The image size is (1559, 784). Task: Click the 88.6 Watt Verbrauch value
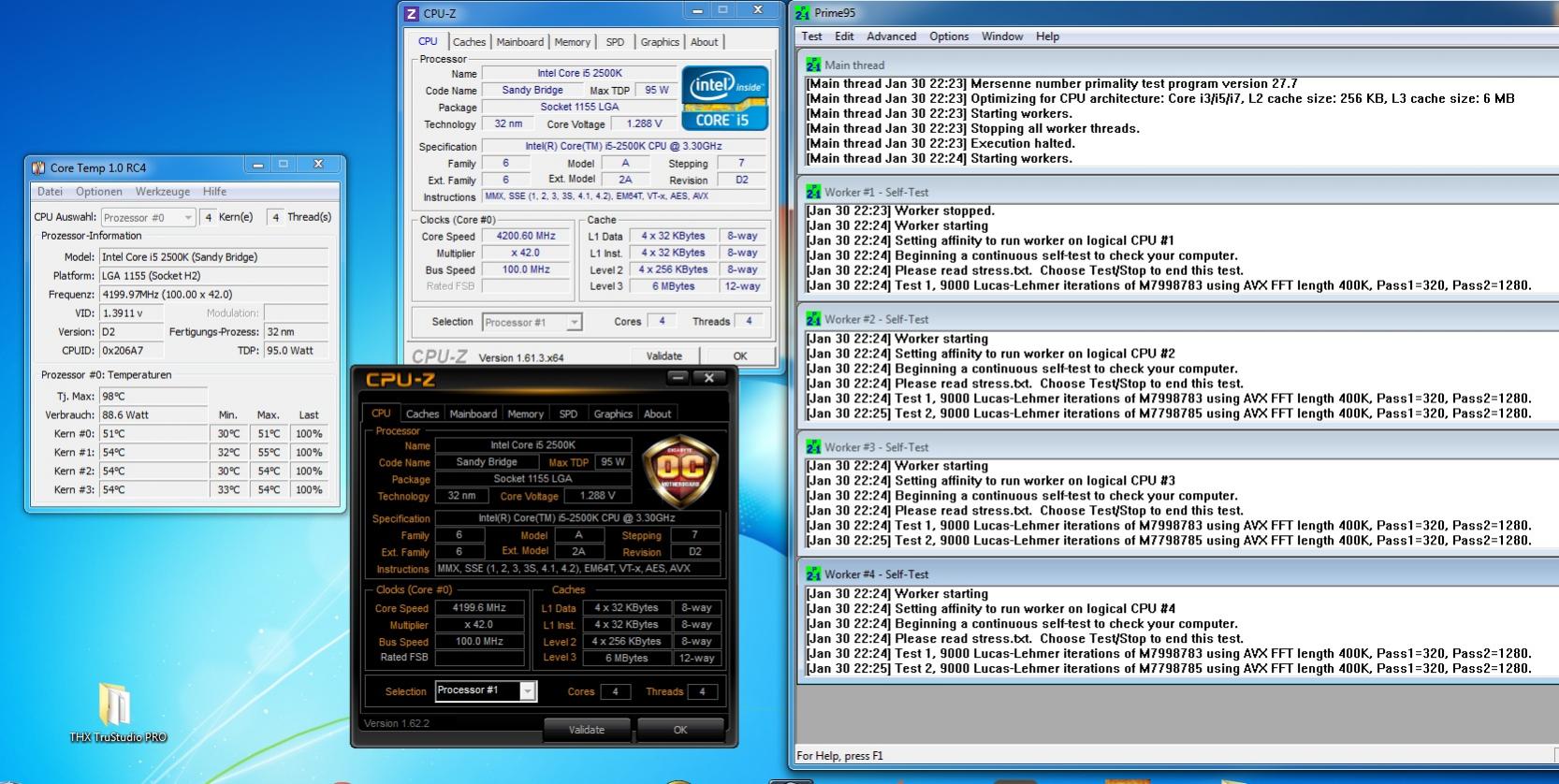click(x=153, y=414)
